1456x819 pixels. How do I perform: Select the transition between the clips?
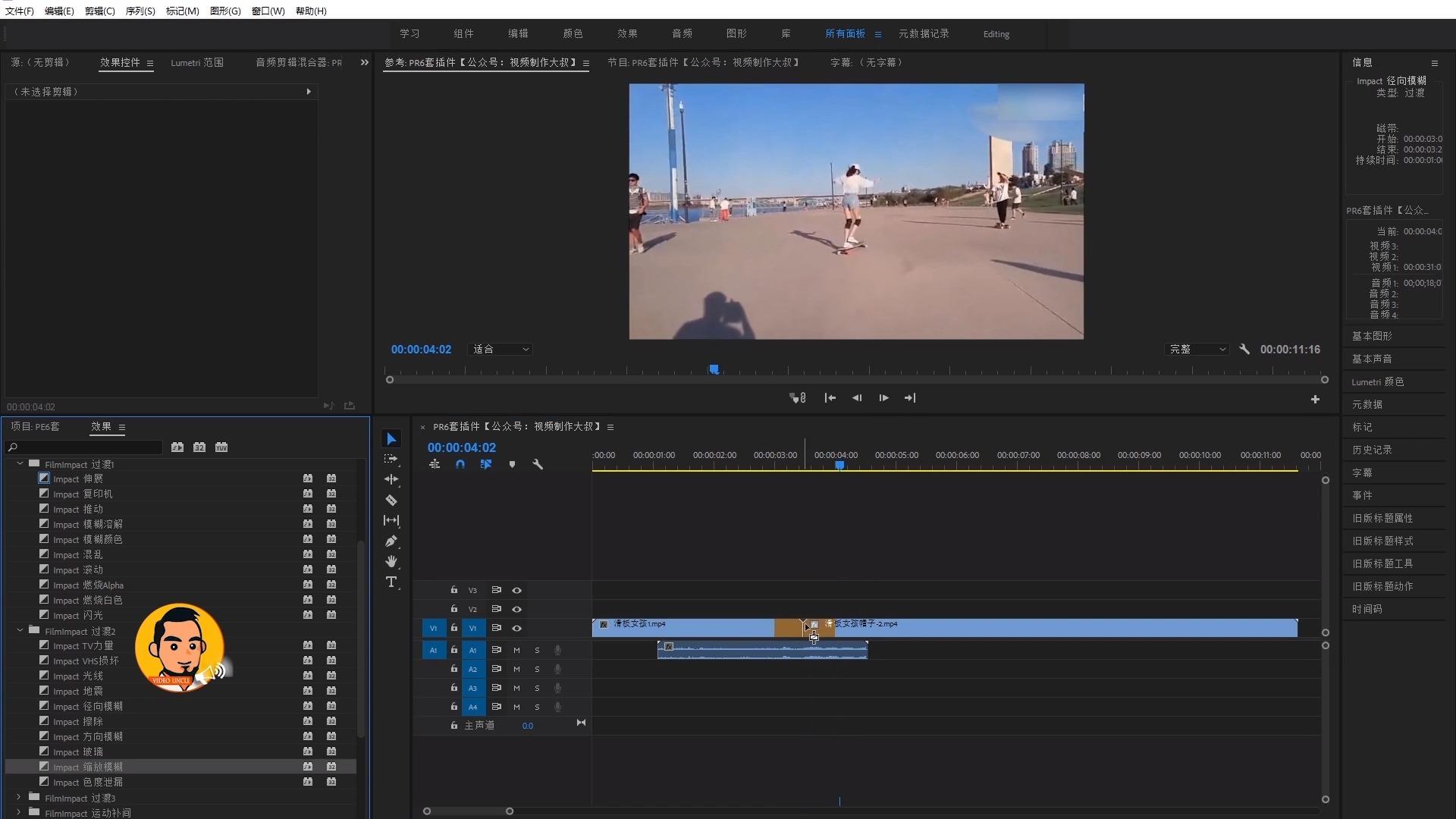[x=804, y=628]
